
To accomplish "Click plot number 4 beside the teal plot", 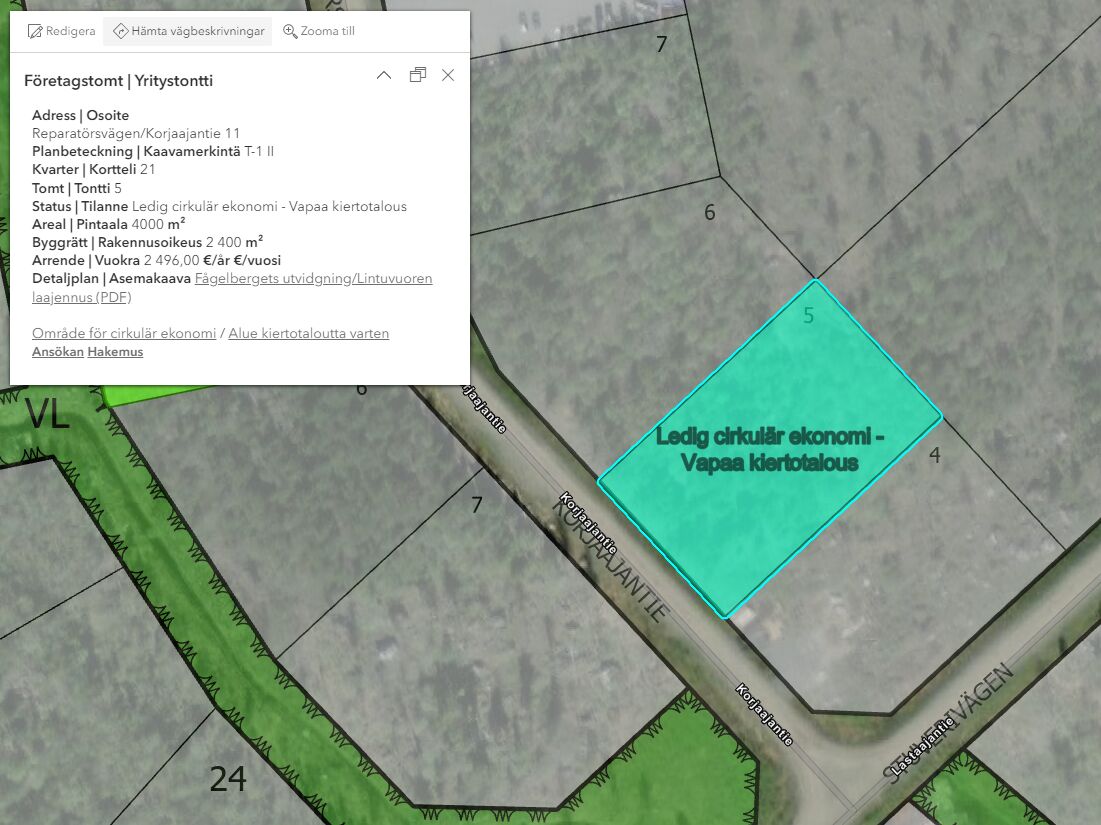I will [x=934, y=455].
